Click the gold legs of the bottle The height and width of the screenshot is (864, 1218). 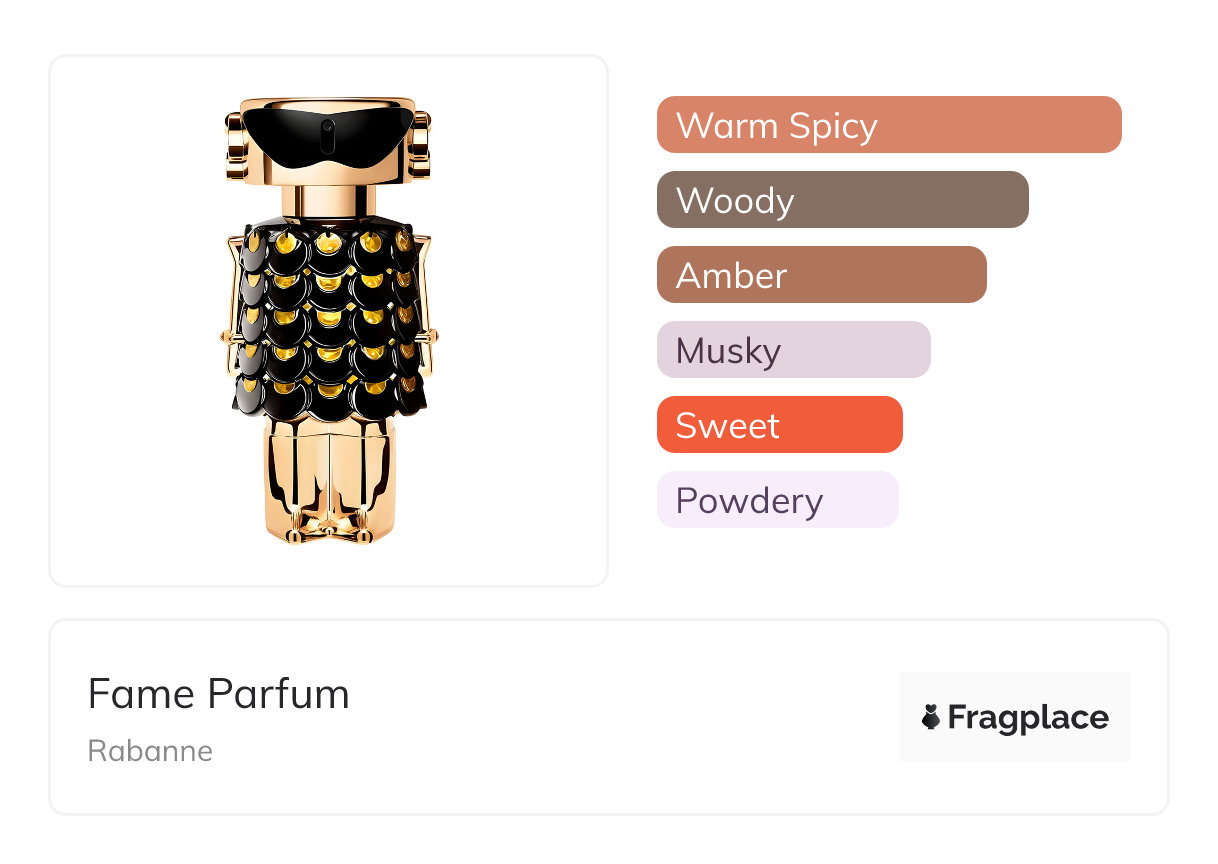pyautogui.click(x=328, y=480)
